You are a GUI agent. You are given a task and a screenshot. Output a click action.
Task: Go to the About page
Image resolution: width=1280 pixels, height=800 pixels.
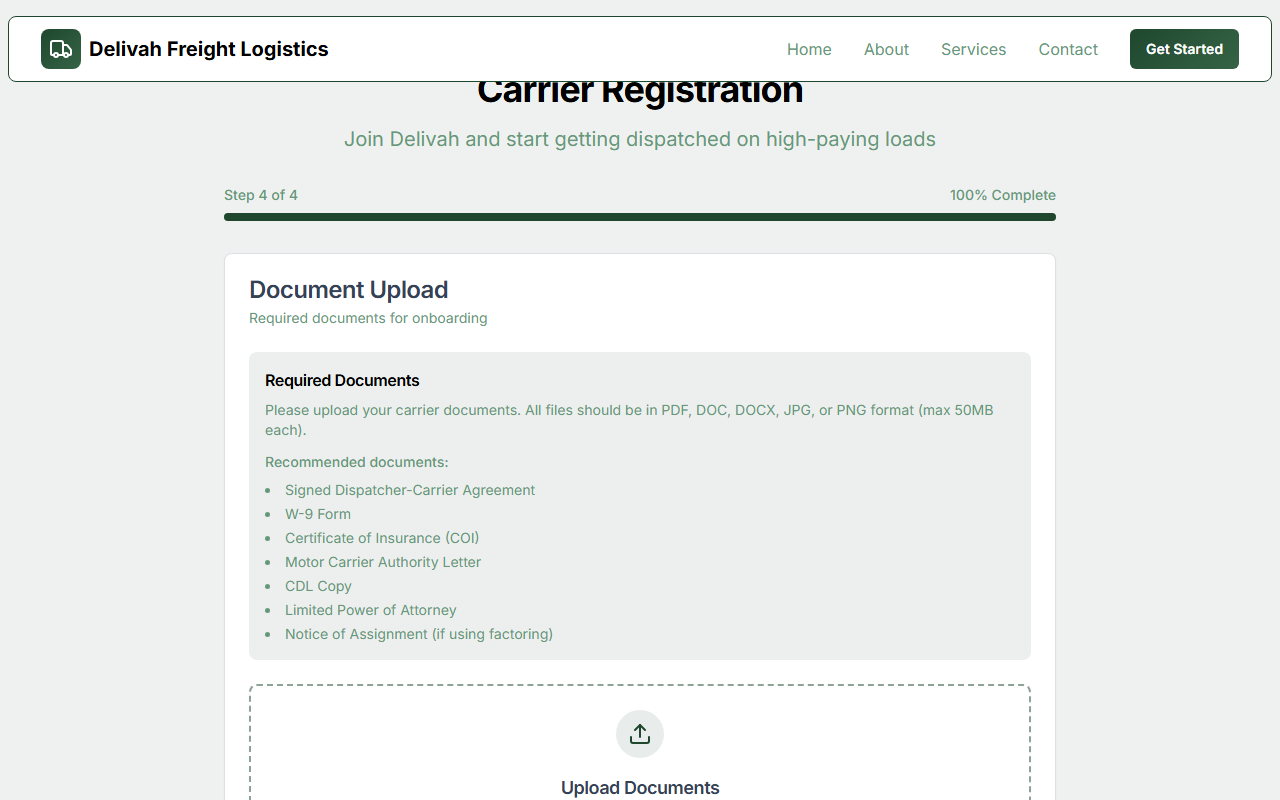(x=886, y=49)
